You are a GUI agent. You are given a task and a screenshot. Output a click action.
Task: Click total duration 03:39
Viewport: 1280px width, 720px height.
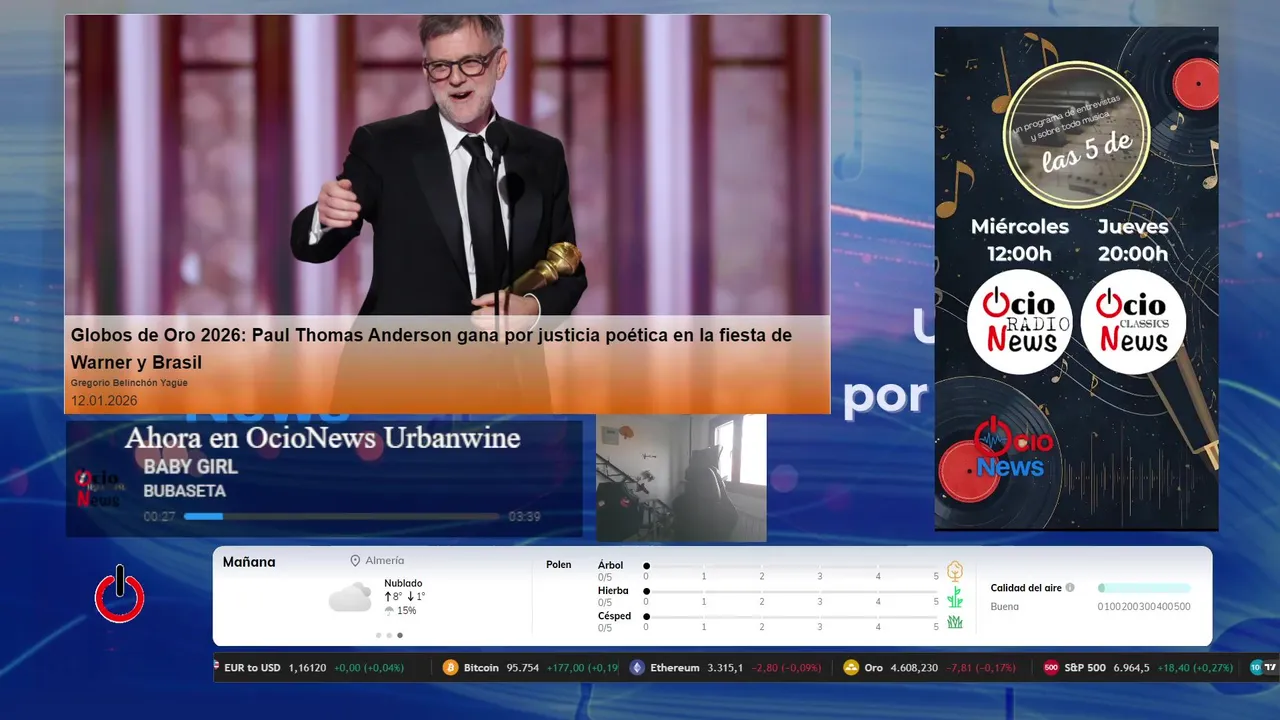coord(524,517)
